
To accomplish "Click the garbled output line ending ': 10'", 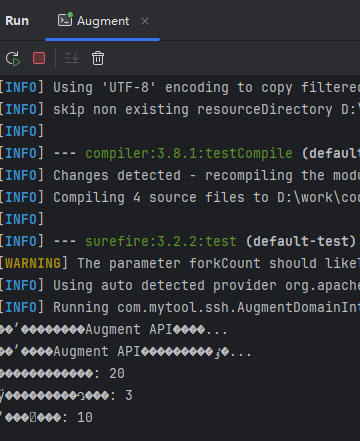I will [x=46, y=417].
